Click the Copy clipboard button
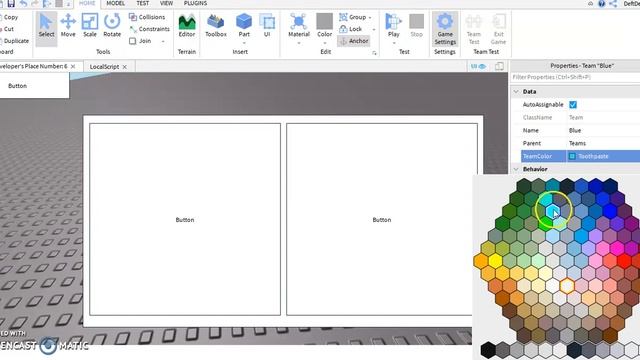 9,17
